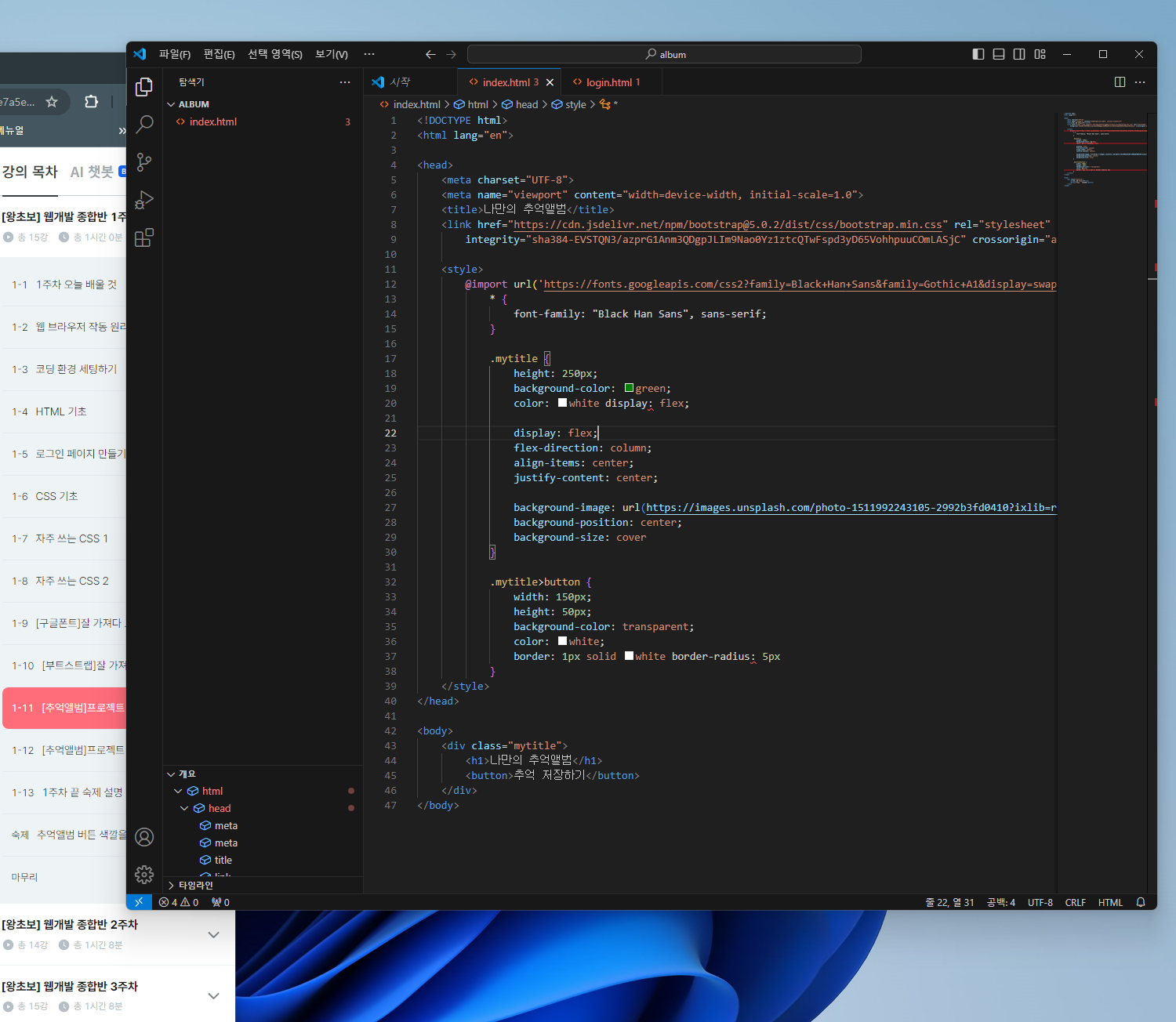The height and width of the screenshot is (1022, 1176).
Task: Open the title bar overflow menu
Action: tap(369, 54)
